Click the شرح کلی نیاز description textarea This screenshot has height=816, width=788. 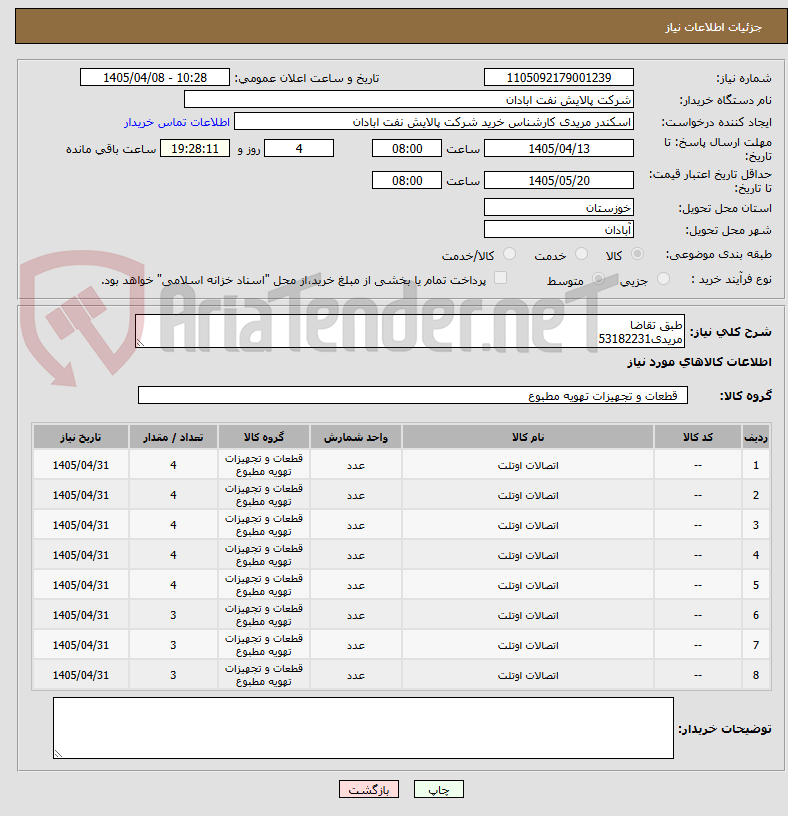410,331
